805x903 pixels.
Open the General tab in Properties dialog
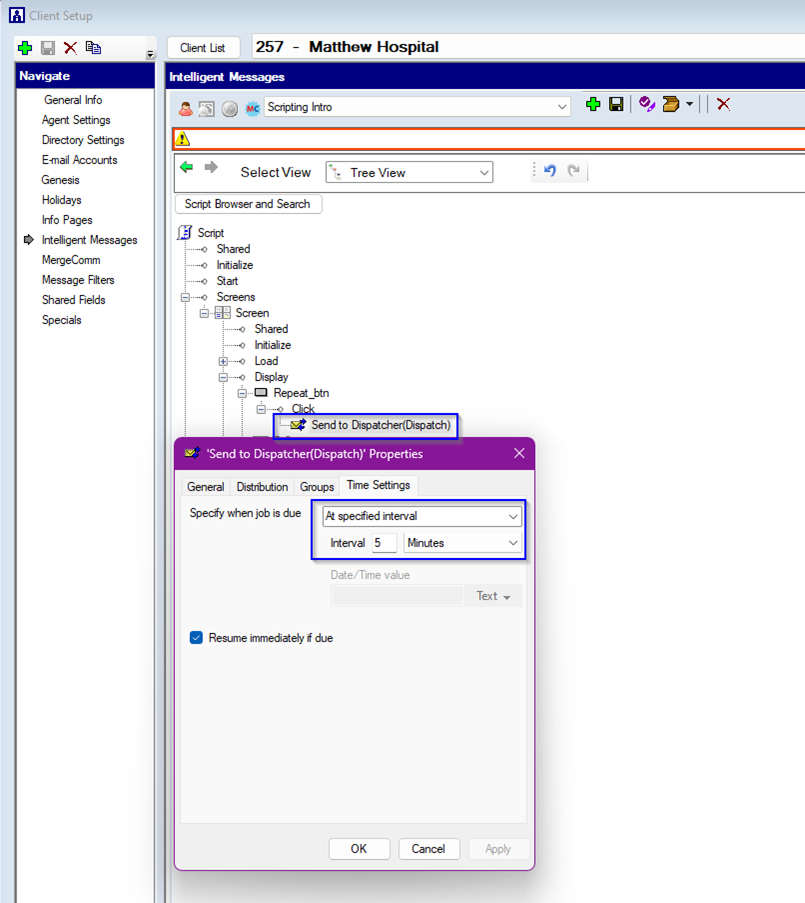coord(205,487)
